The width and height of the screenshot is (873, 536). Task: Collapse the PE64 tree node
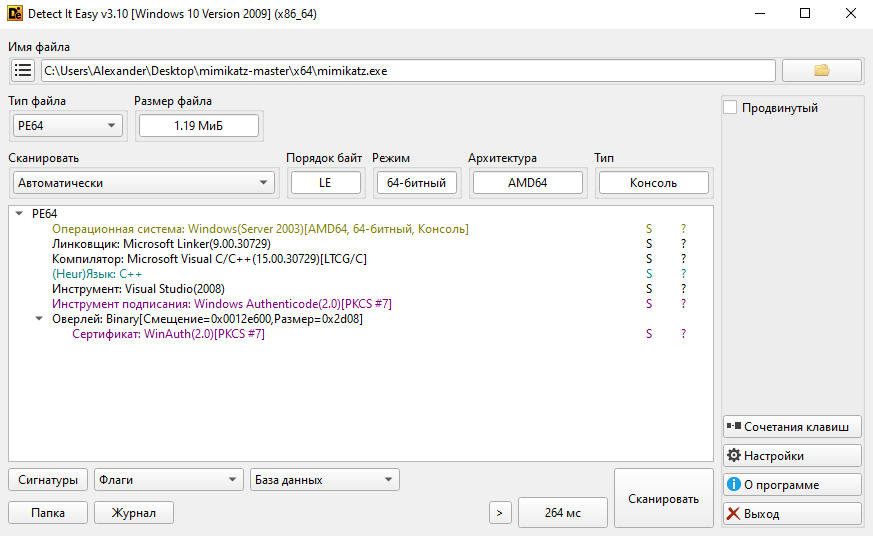point(19,214)
